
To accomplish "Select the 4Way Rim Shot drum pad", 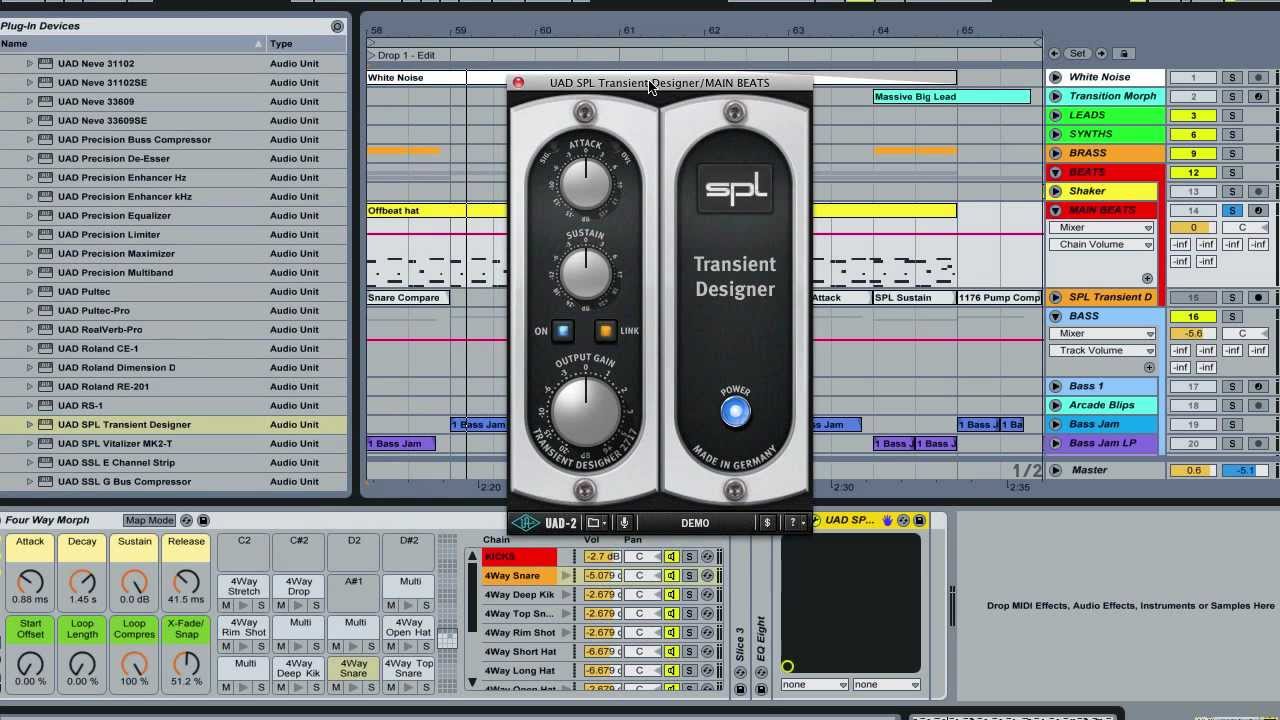I will point(244,633).
